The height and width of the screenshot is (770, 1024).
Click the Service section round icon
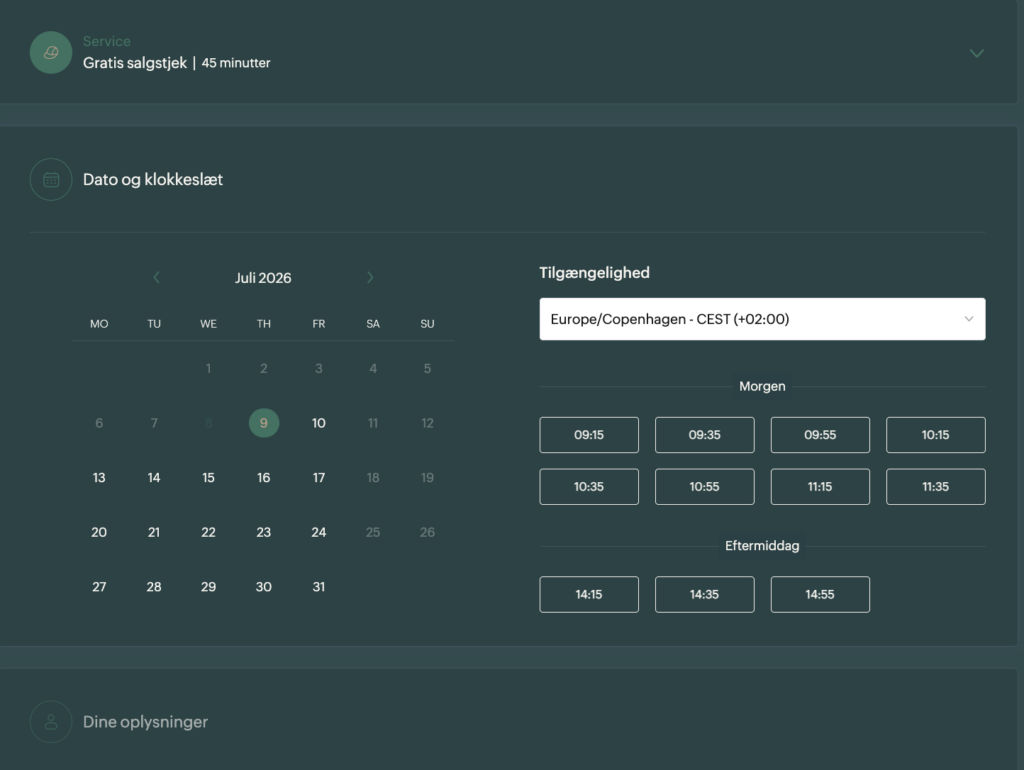point(51,52)
